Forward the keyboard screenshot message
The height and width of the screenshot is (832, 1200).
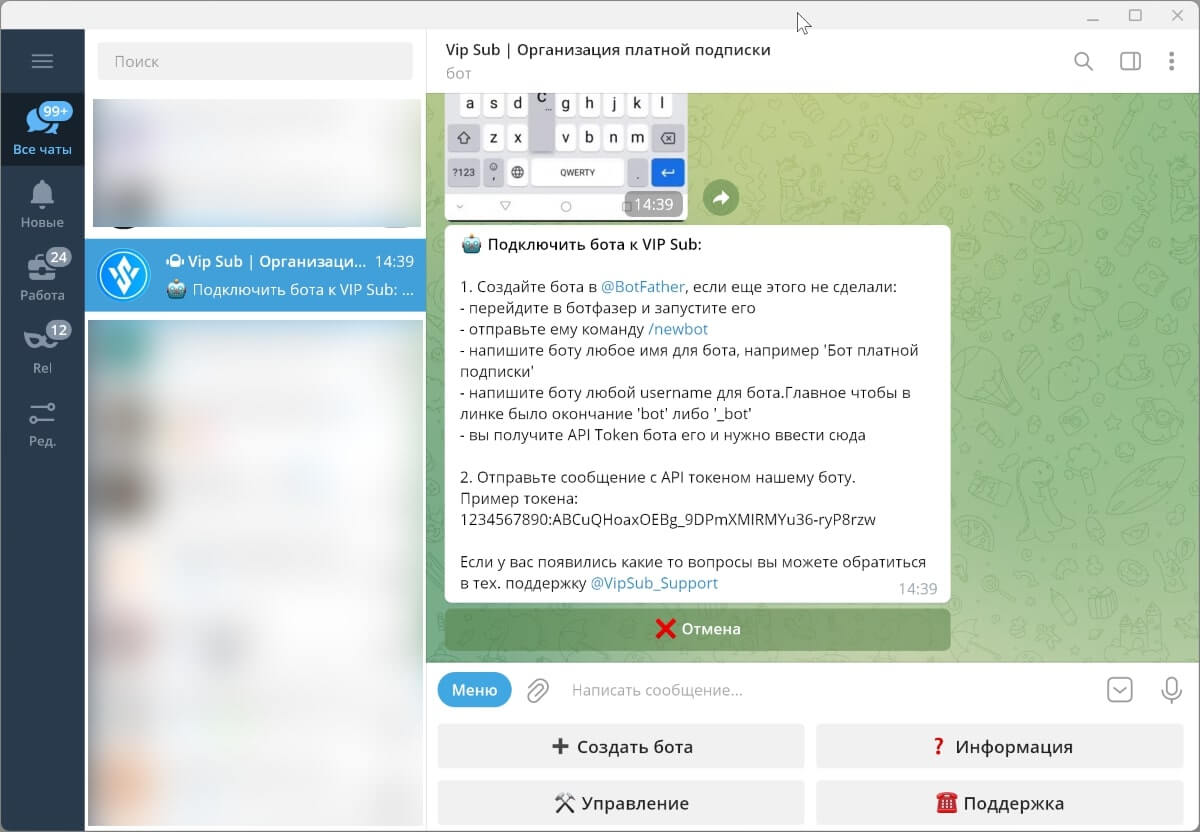(x=720, y=197)
